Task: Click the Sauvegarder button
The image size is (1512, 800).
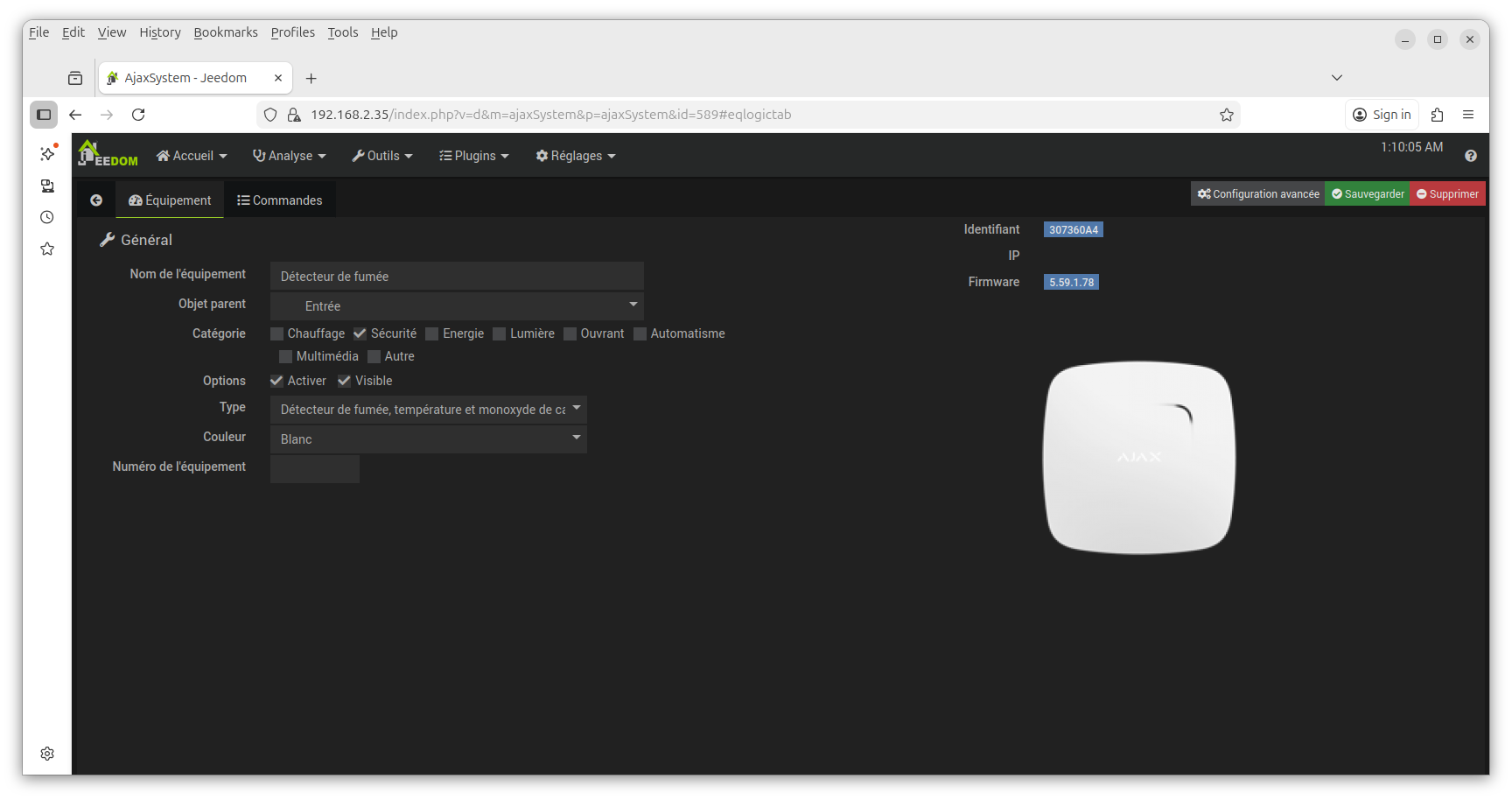Action: click(1367, 194)
